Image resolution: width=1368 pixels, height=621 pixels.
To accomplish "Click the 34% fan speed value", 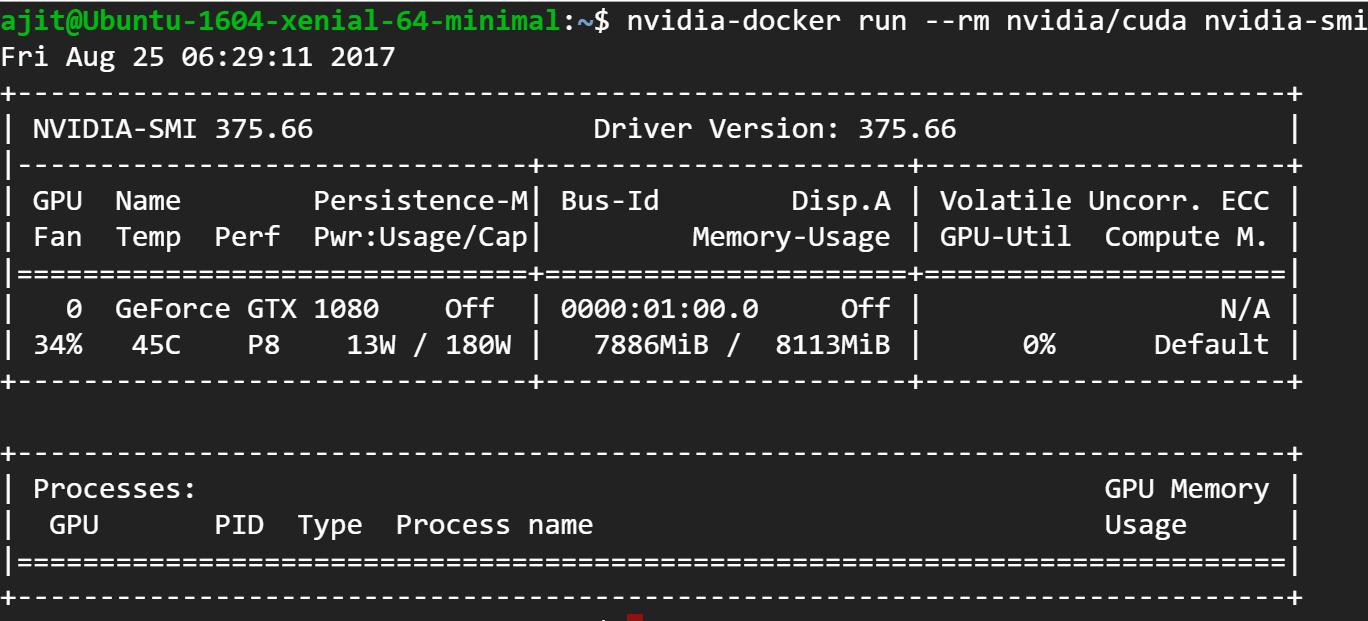I will pyautogui.click(x=58, y=345).
